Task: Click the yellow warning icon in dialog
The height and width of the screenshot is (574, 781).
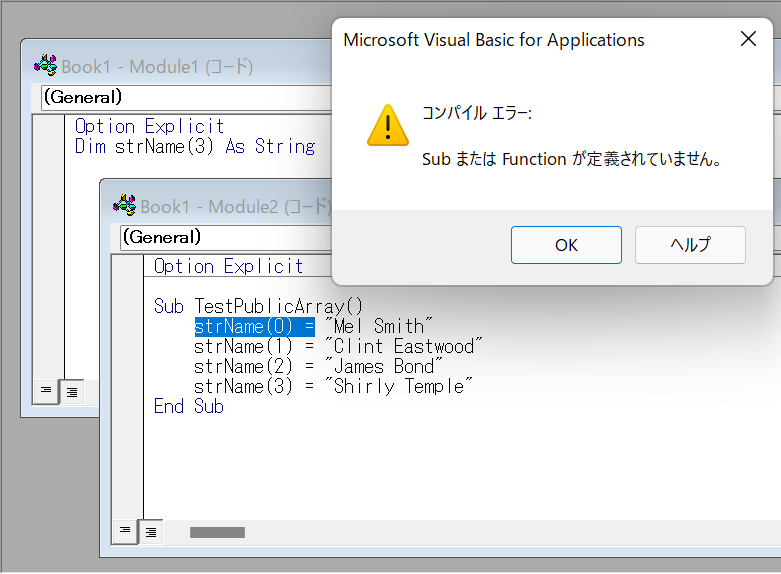Action: (388, 125)
